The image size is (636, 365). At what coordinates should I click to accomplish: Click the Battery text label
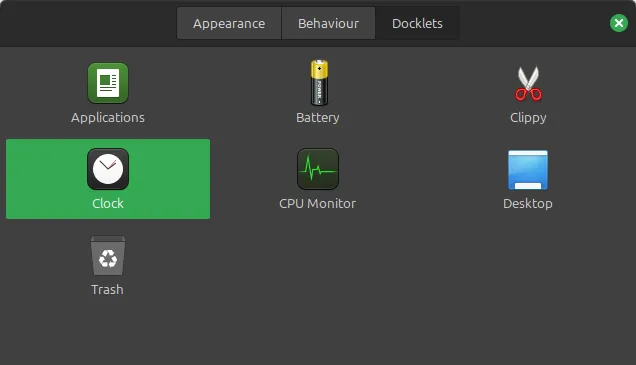318,118
